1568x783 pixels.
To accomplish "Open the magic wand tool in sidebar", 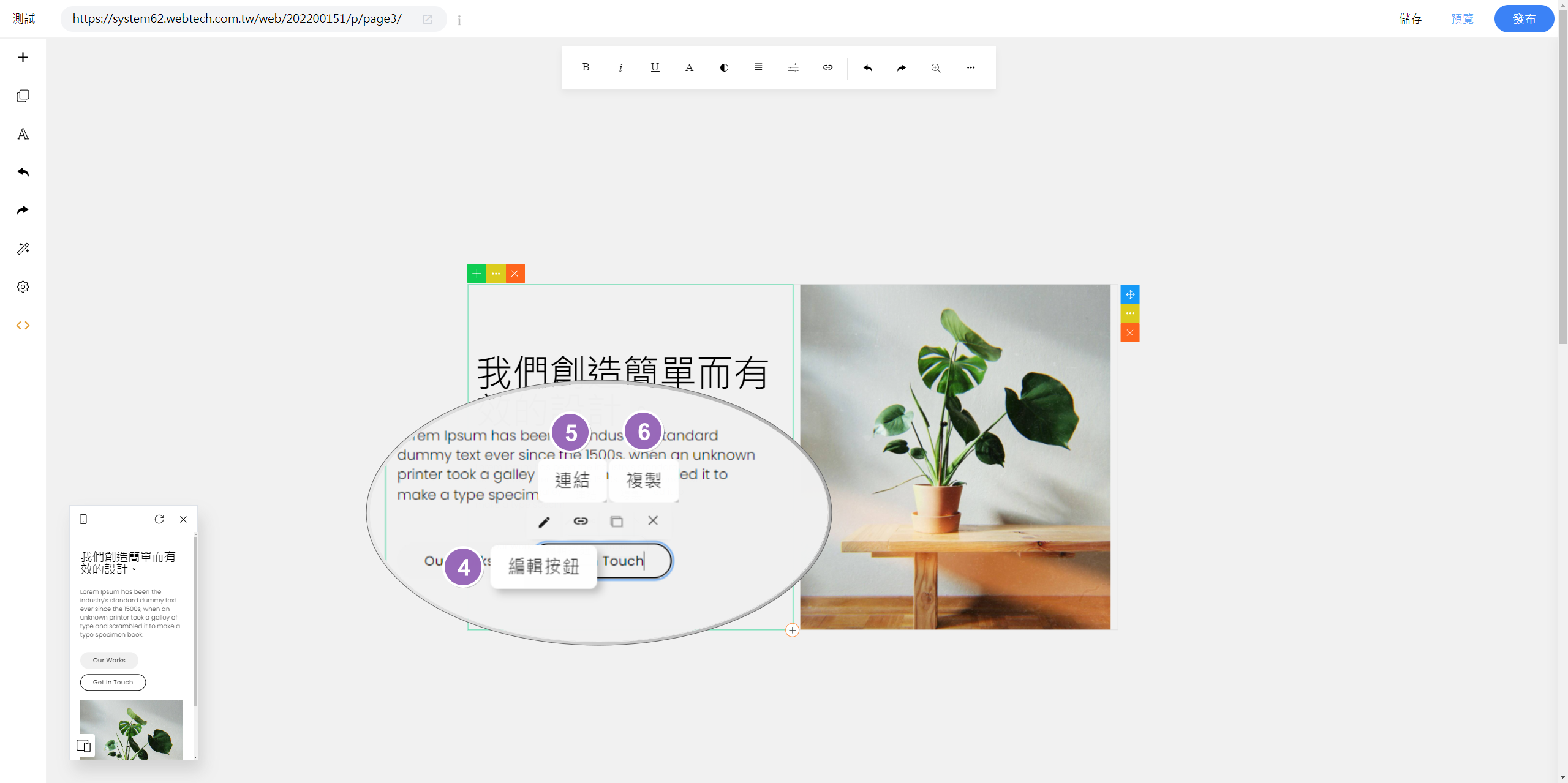I will [23, 249].
